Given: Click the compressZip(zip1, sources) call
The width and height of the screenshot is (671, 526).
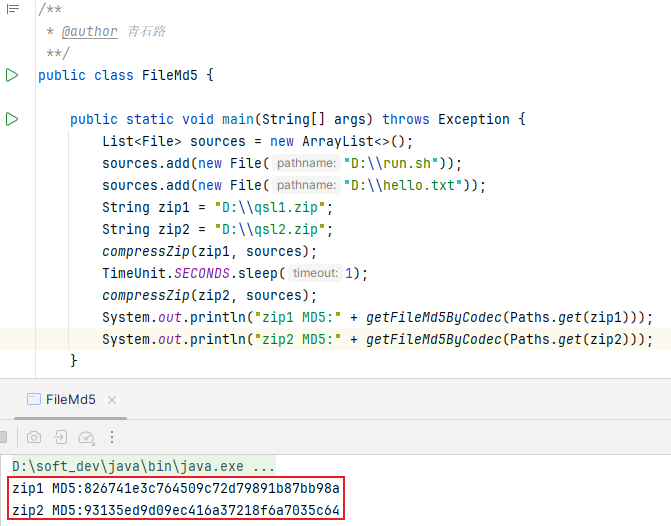Looking at the screenshot, I should [x=208, y=251].
